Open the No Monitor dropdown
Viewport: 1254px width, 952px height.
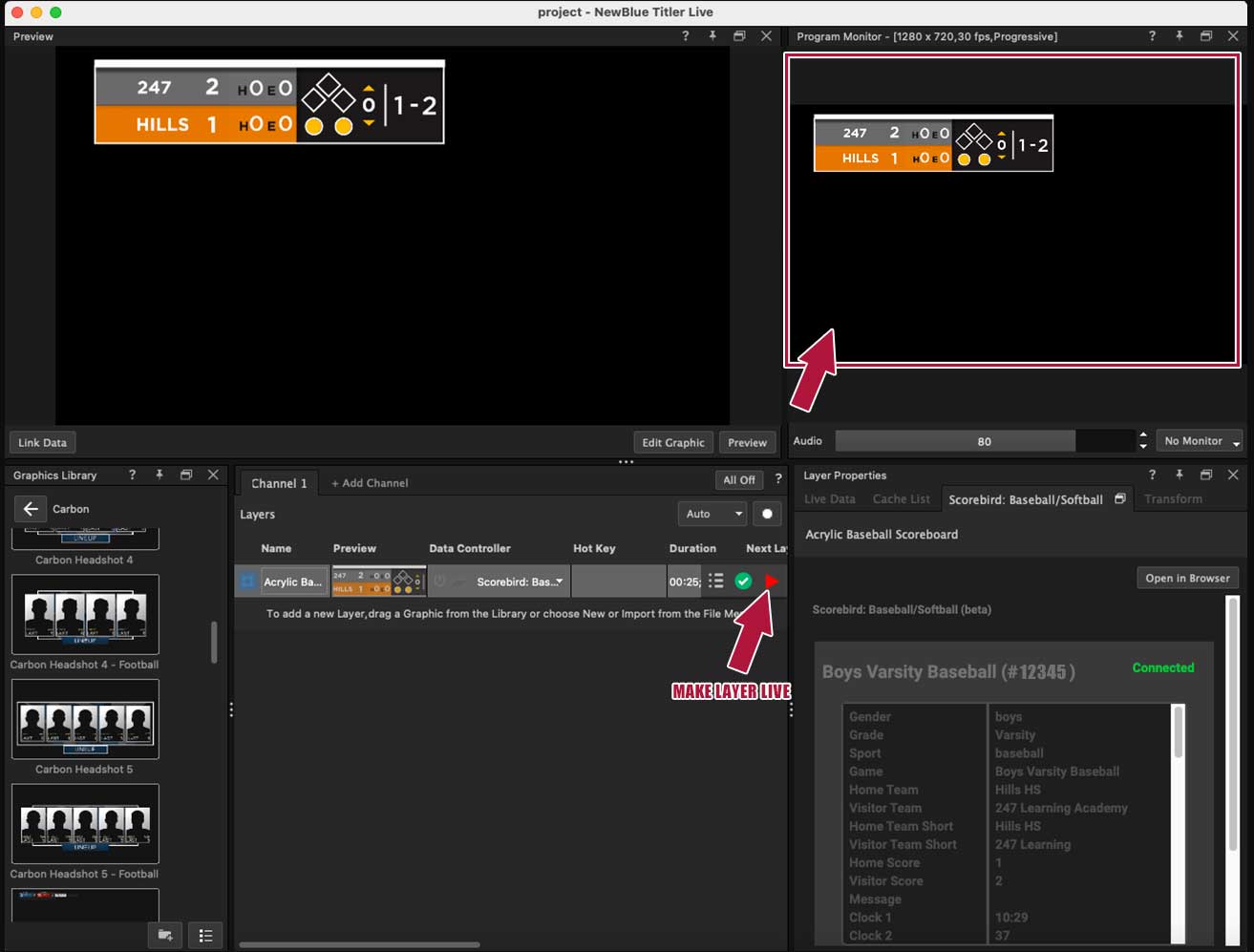(x=1200, y=441)
